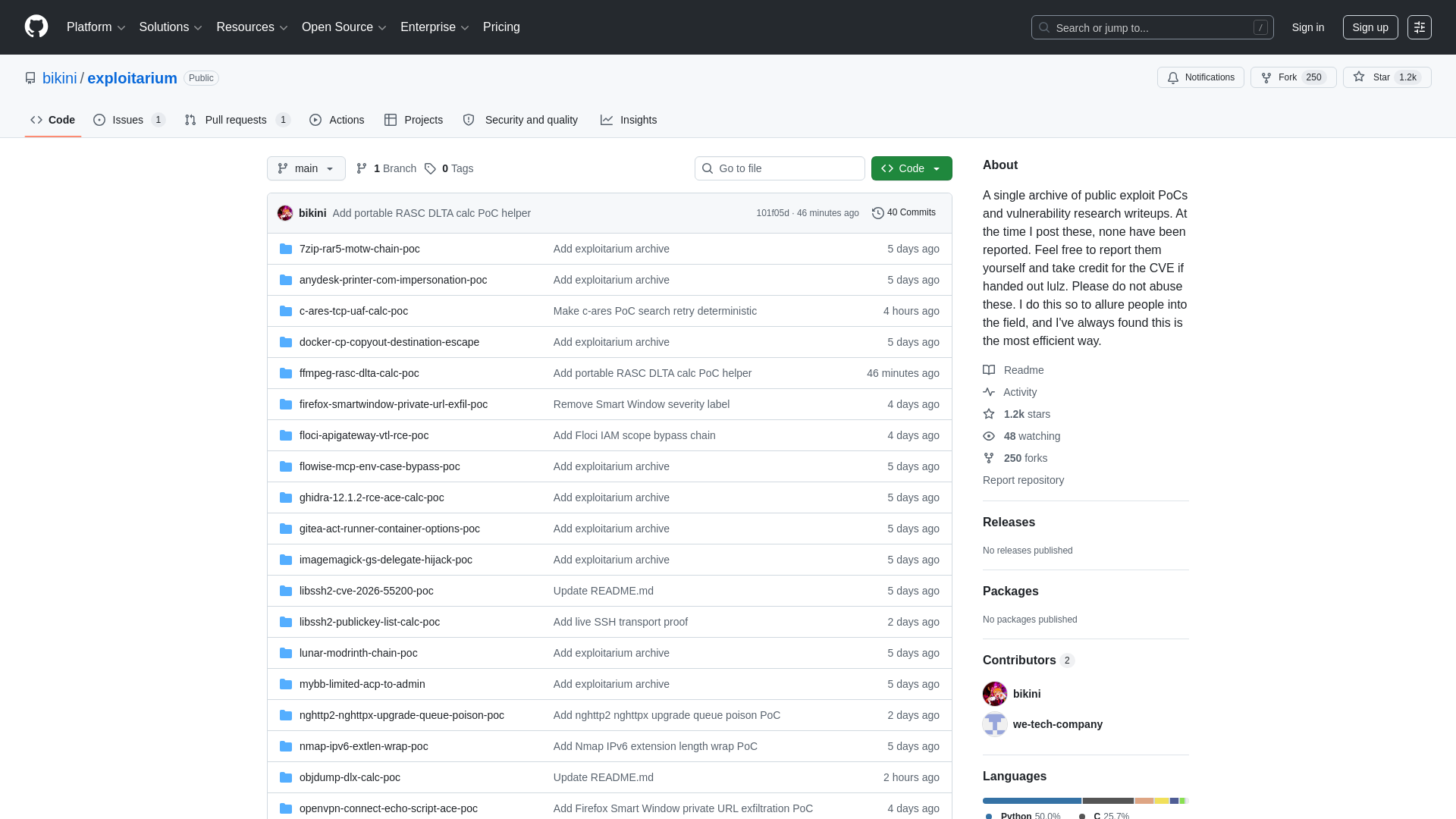
Task: Click the folder icon for ffmpeg-rasc-dlta-calc-poc
Action: [286, 373]
